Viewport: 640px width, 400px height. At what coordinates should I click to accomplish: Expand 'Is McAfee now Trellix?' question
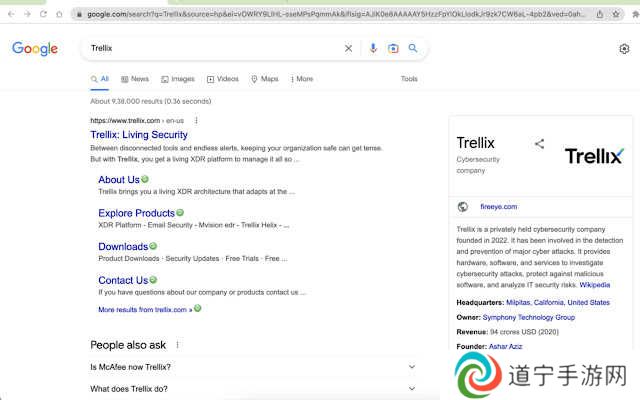click(253, 367)
